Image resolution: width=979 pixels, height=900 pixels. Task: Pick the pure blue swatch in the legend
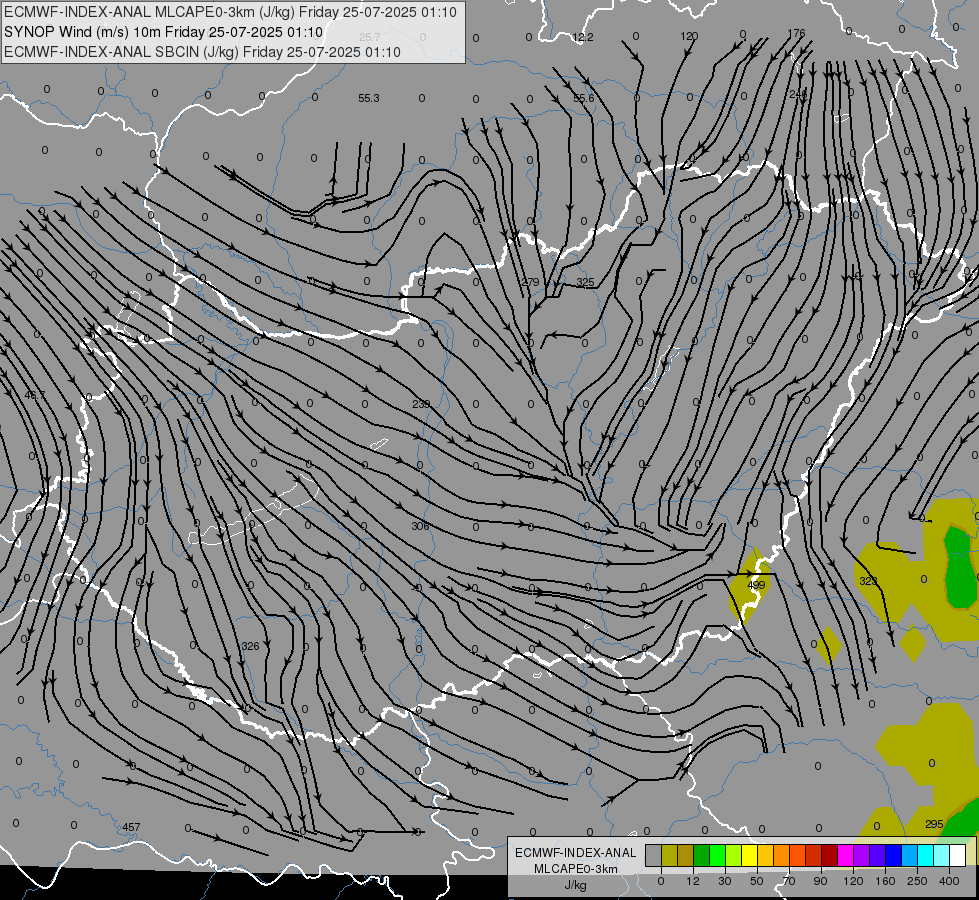tap(894, 856)
